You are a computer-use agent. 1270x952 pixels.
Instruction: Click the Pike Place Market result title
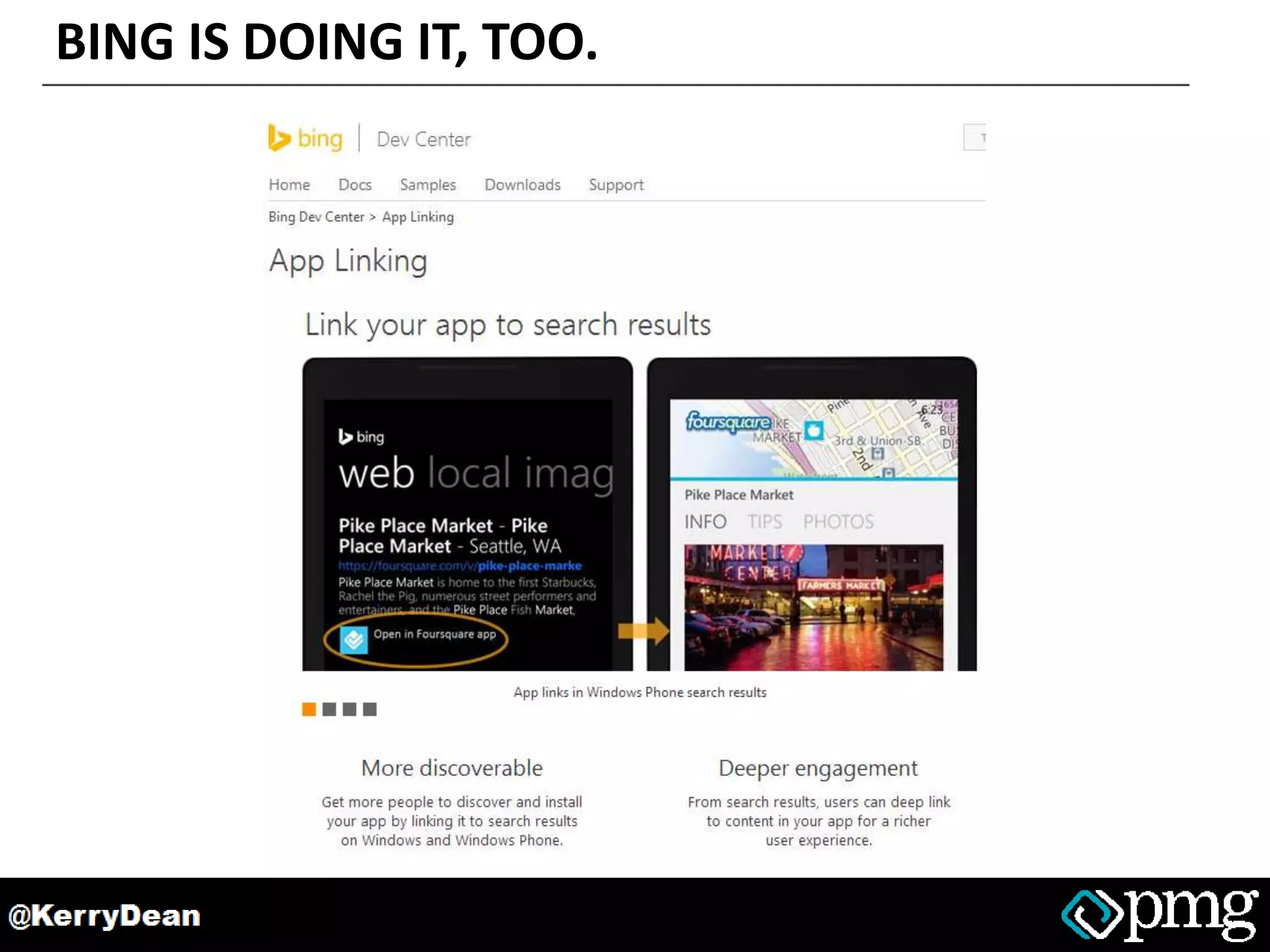pyautogui.click(x=450, y=535)
